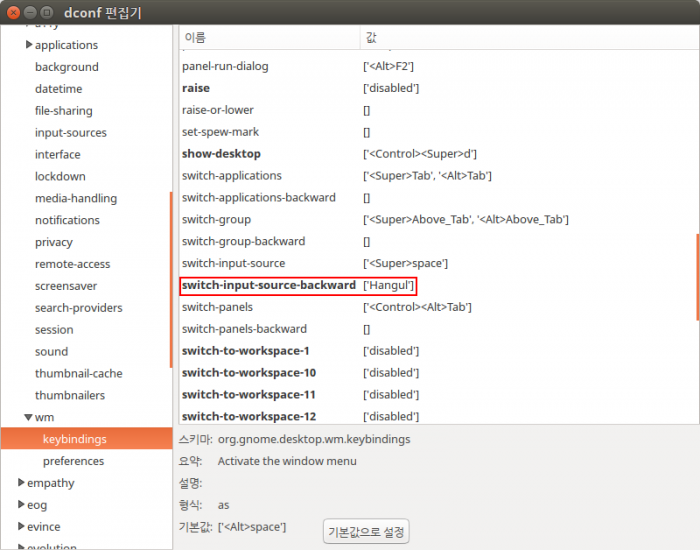The width and height of the screenshot is (700, 550).
Task: Edit ['<Super>Tab', '<Alt>Tab'] value
Action: [427, 175]
